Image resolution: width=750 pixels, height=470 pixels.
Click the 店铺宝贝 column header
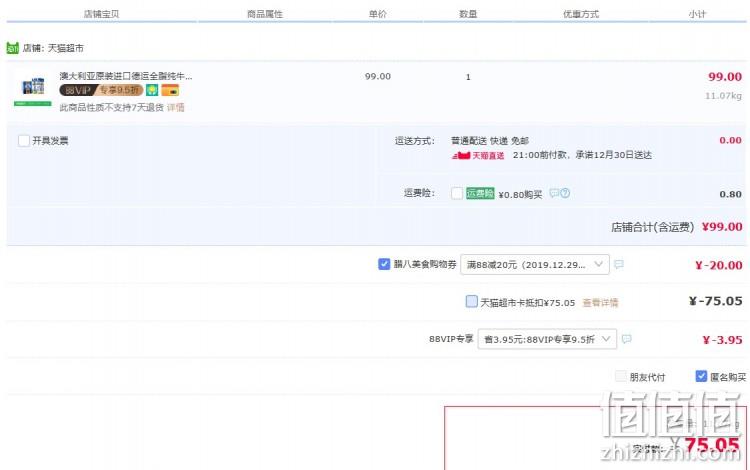coord(101,14)
